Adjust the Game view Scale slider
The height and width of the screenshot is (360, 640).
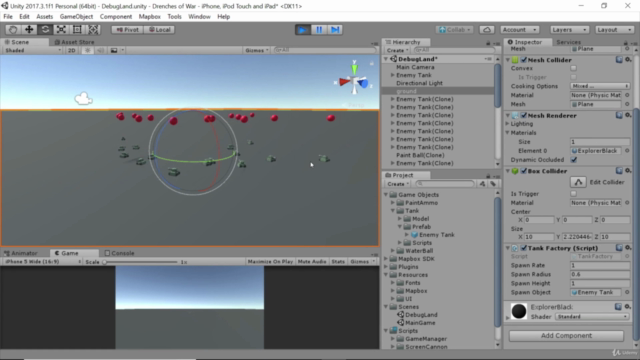141,262
